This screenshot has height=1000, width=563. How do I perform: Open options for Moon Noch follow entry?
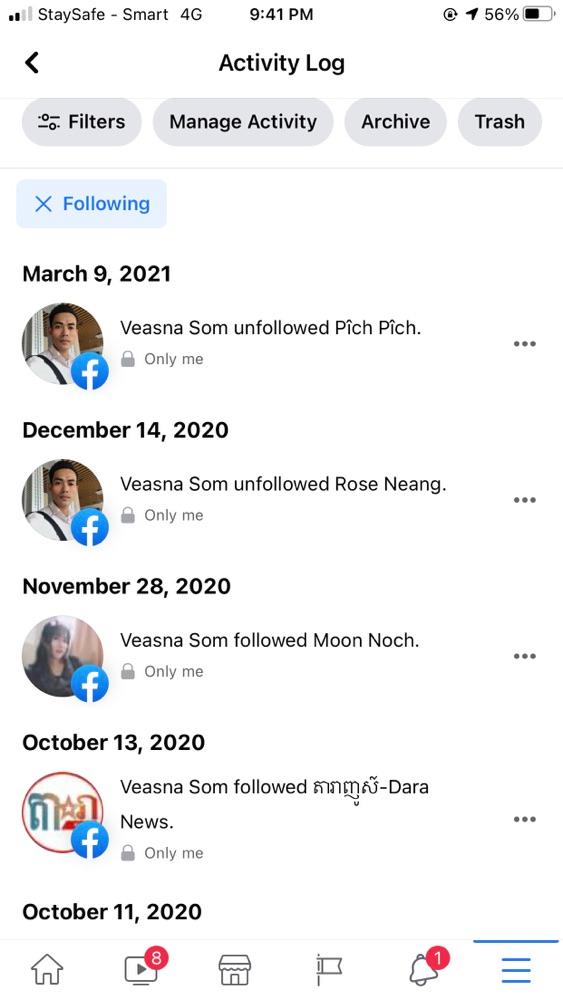524,656
